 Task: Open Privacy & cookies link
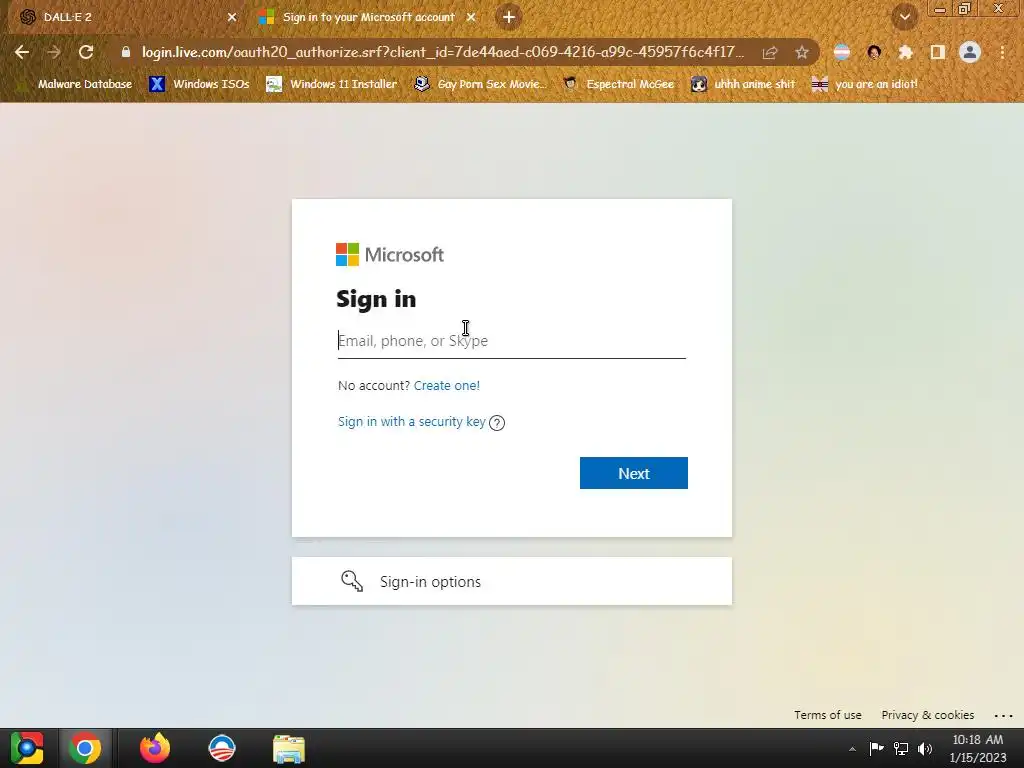[927, 715]
